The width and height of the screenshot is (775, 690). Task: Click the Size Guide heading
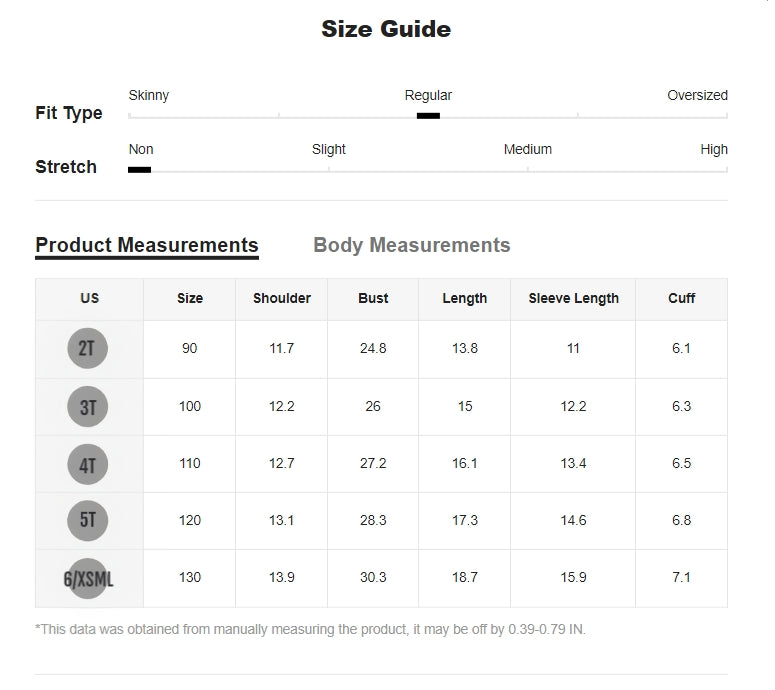386,29
